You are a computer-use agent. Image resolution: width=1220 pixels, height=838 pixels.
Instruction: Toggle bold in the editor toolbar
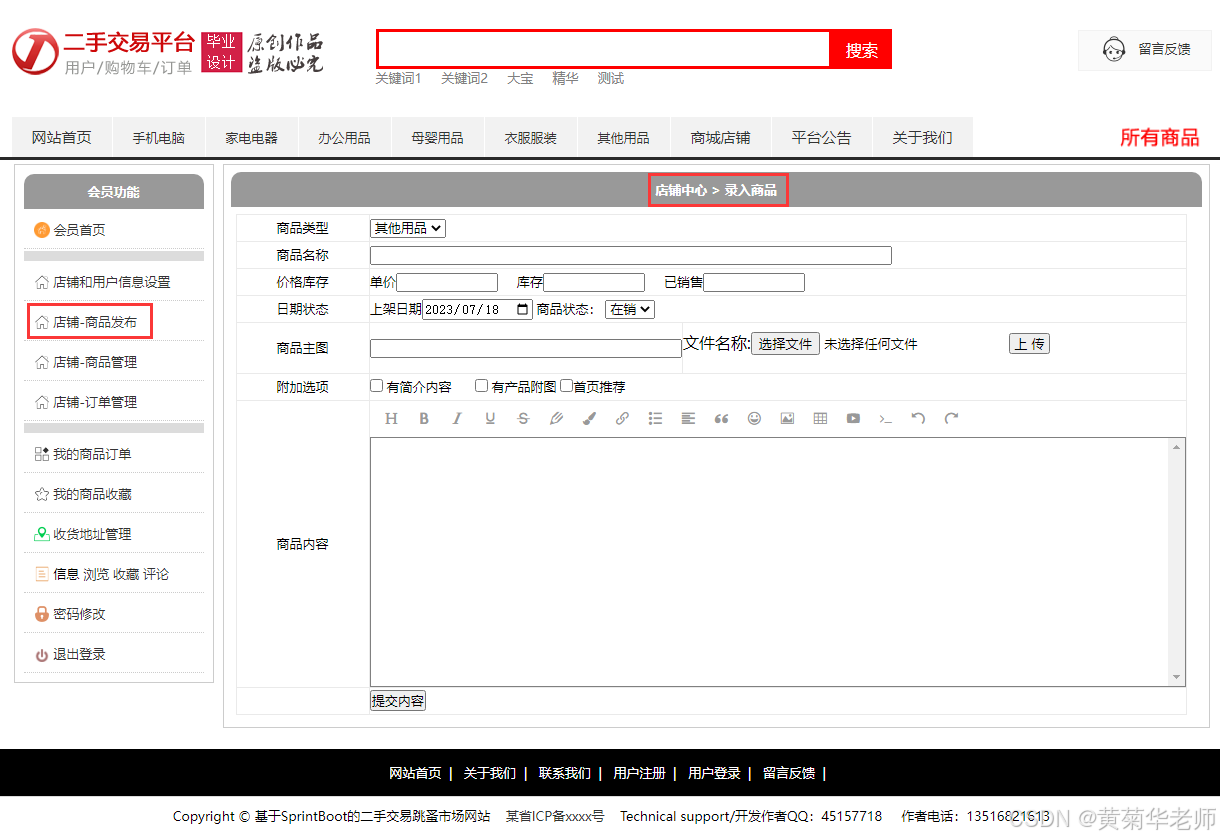[x=424, y=419]
